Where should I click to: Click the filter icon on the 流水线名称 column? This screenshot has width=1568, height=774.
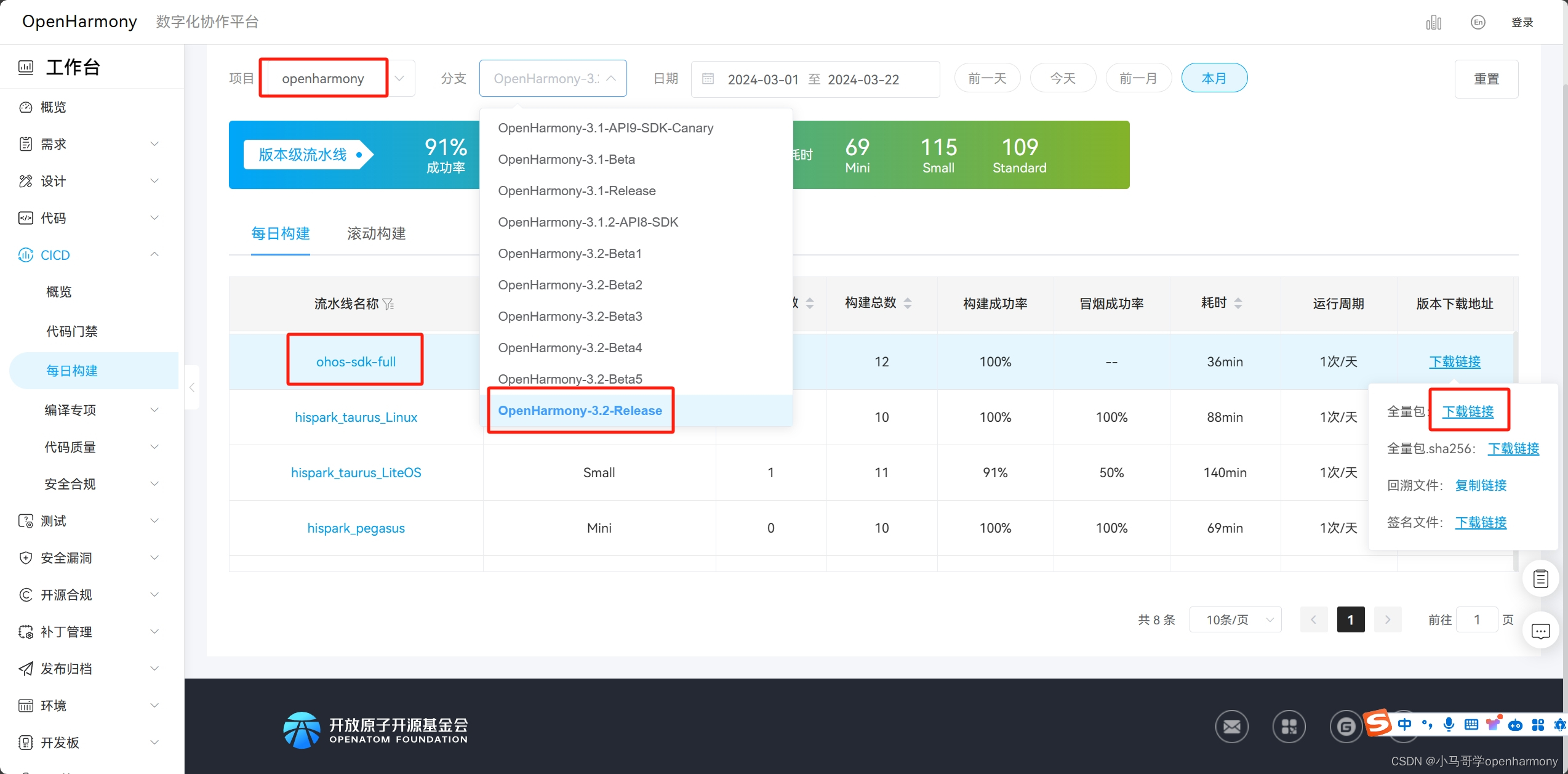click(389, 304)
